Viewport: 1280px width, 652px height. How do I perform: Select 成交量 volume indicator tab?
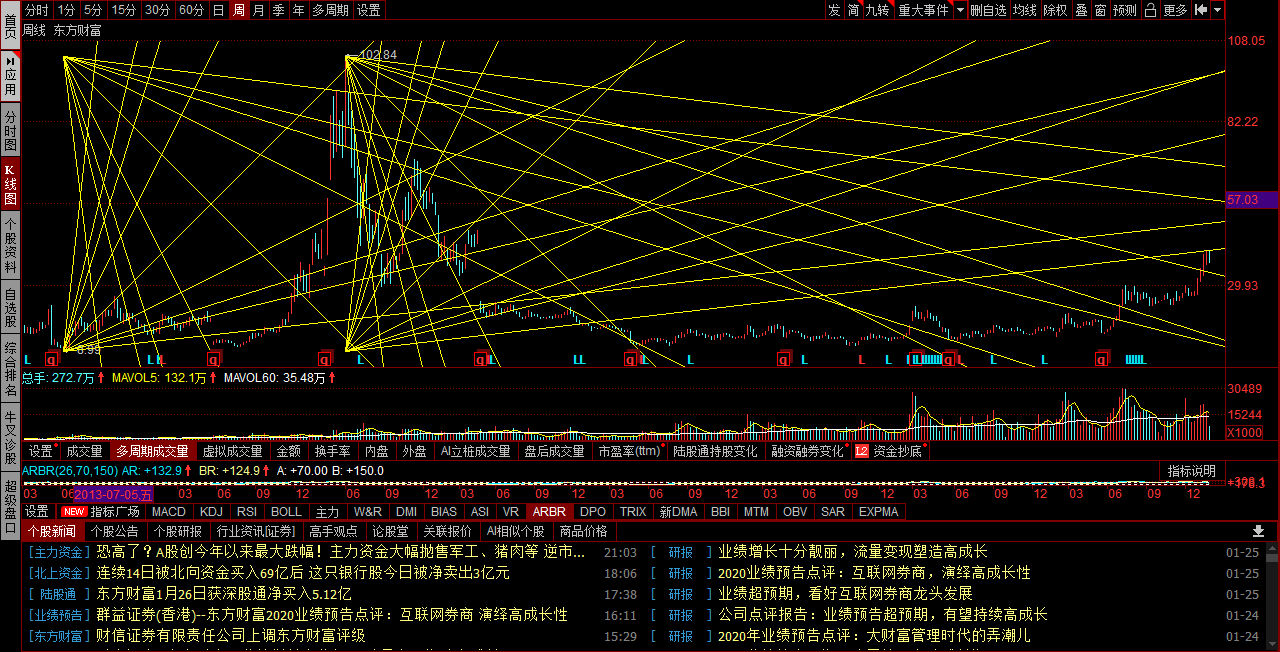point(85,451)
